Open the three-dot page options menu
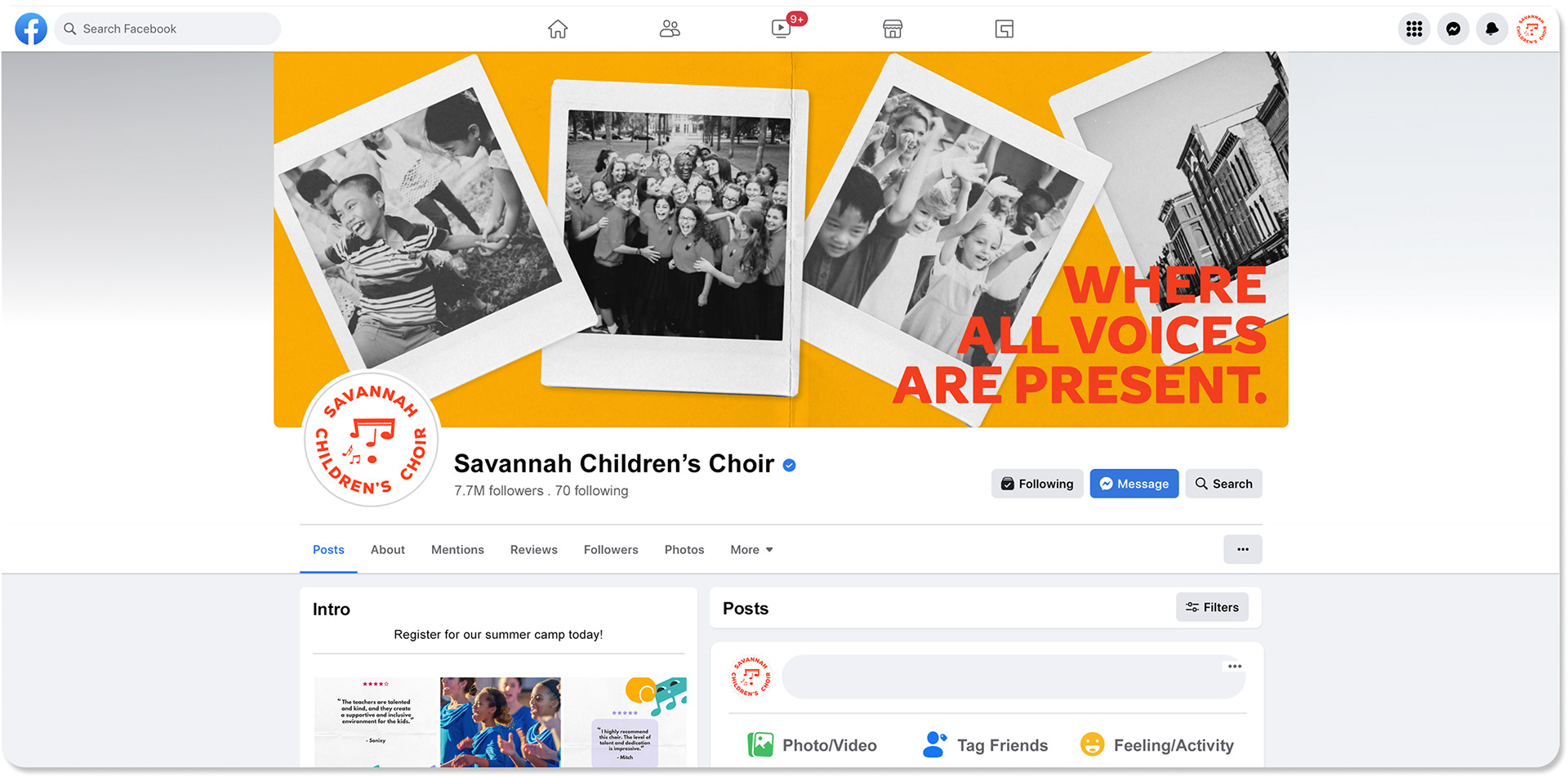 coord(1242,549)
